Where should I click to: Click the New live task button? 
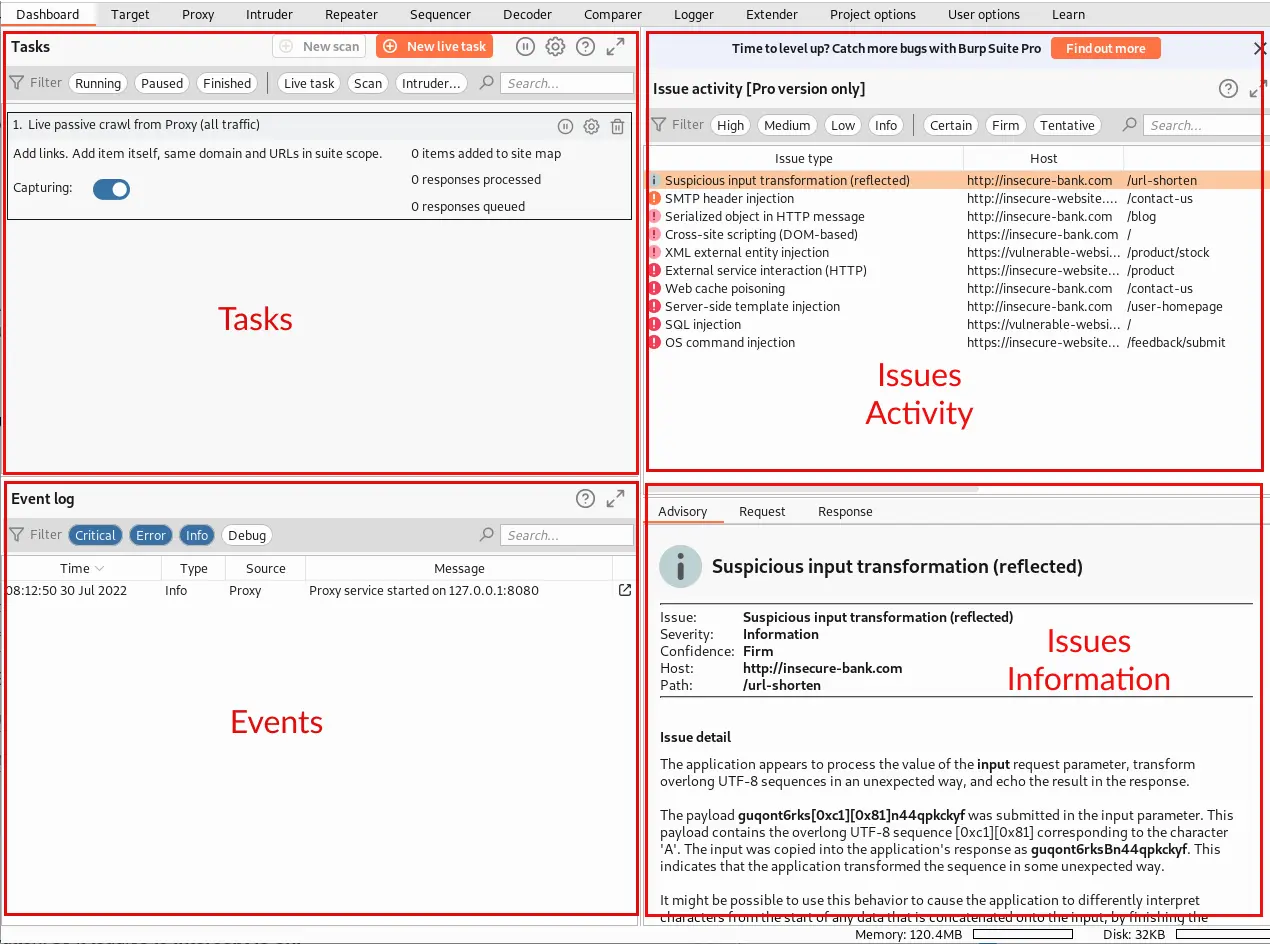pos(436,46)
